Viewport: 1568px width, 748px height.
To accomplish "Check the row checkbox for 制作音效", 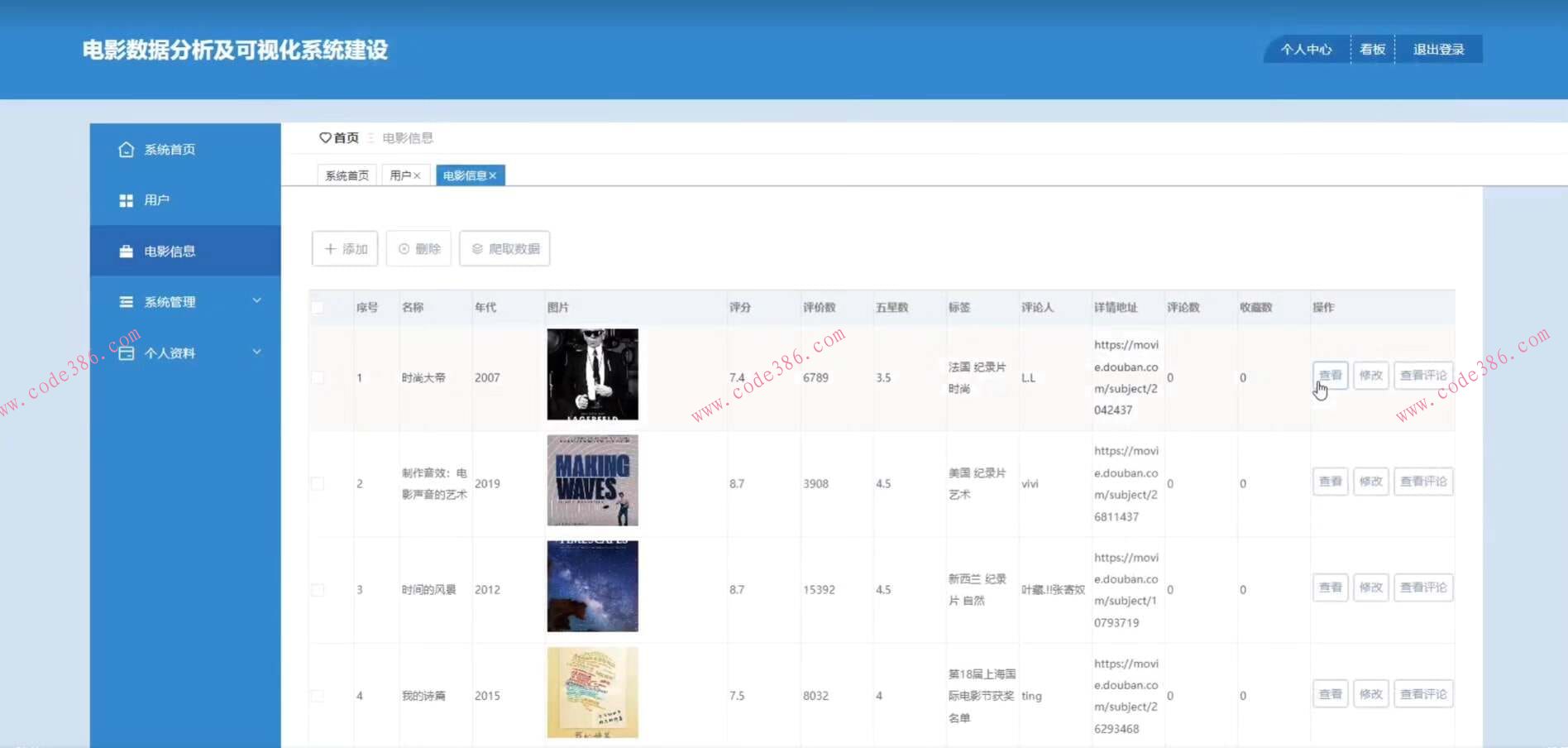I will tap(317, 483).
